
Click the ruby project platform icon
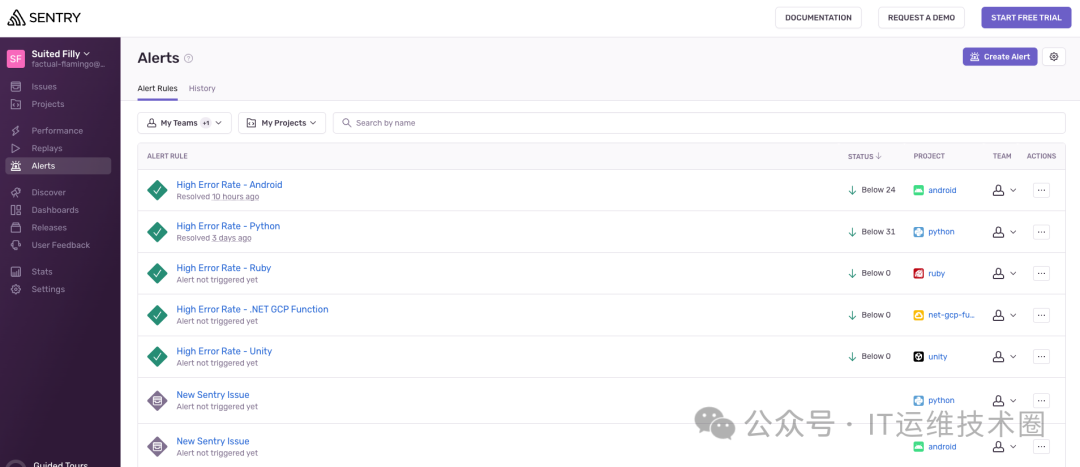(918, 273)
